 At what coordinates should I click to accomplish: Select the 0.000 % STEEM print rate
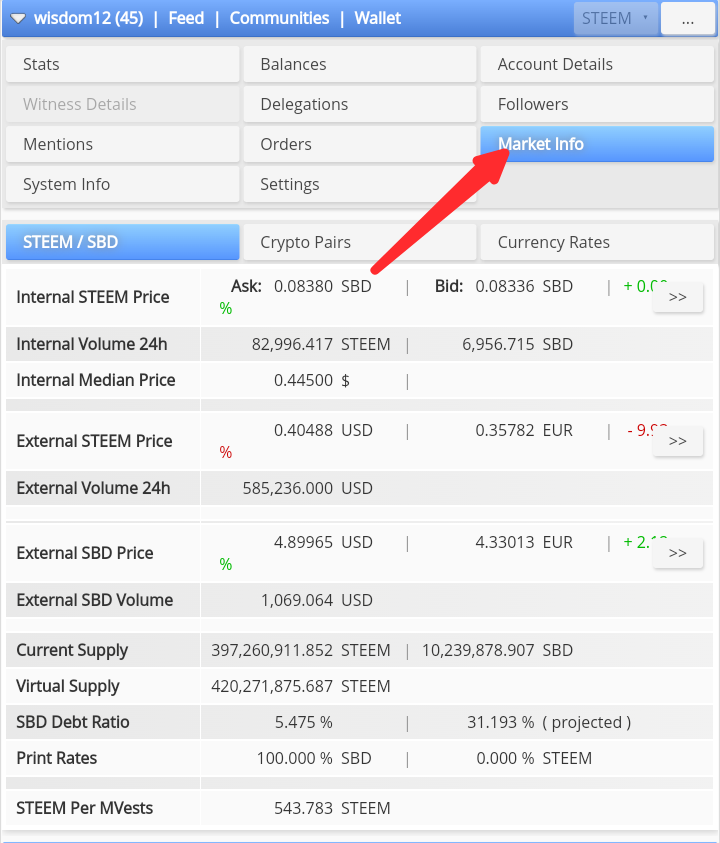pos(534,759)
